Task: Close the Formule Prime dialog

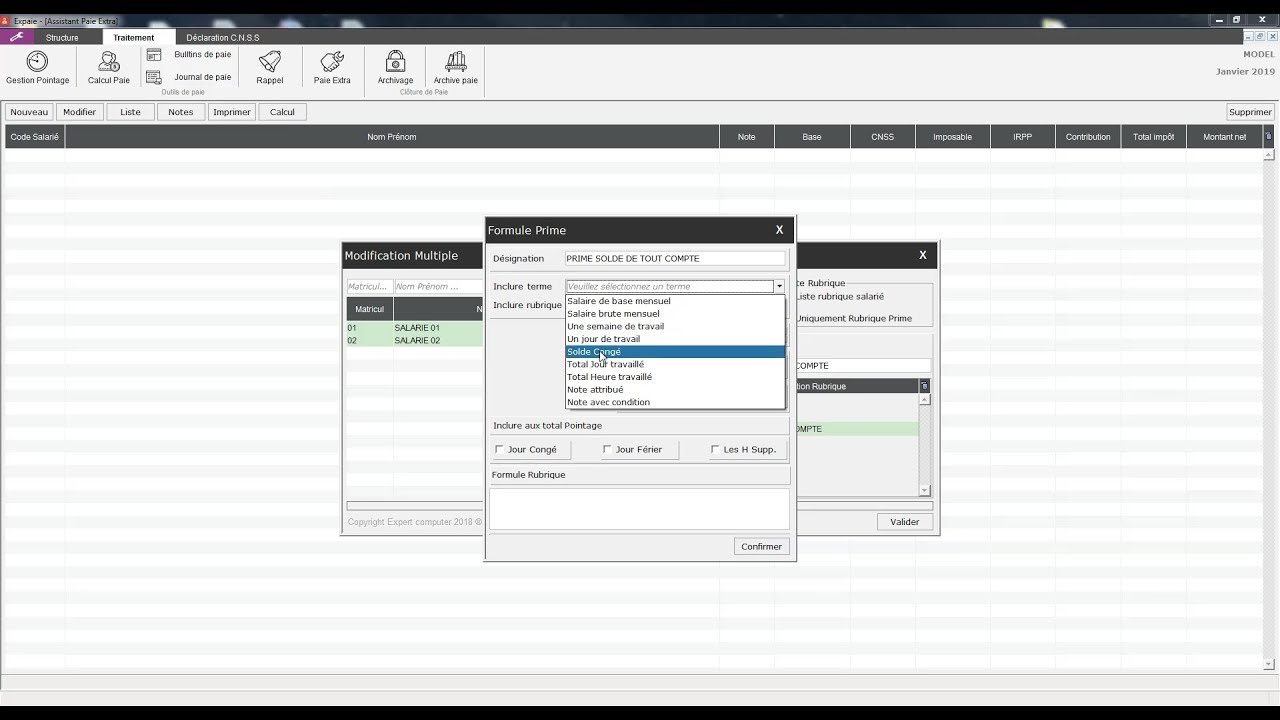Action: pyautogui.click(x=780, y=230)
